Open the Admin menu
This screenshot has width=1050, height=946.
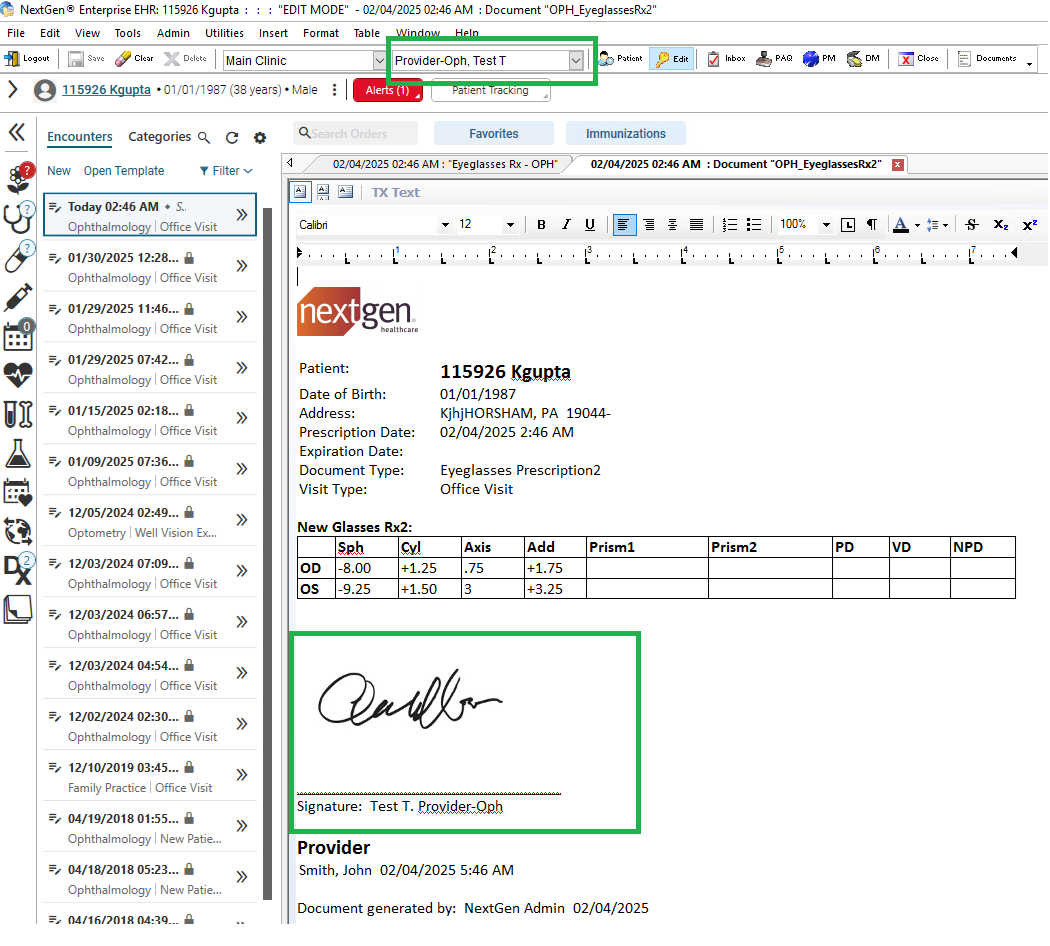coord(173,33)
